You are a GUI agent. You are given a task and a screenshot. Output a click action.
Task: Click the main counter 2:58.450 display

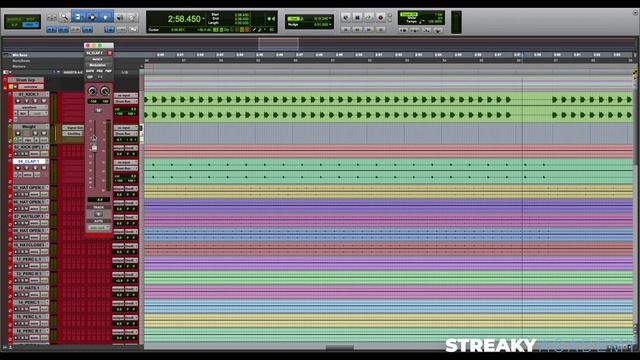click(184, 19)
